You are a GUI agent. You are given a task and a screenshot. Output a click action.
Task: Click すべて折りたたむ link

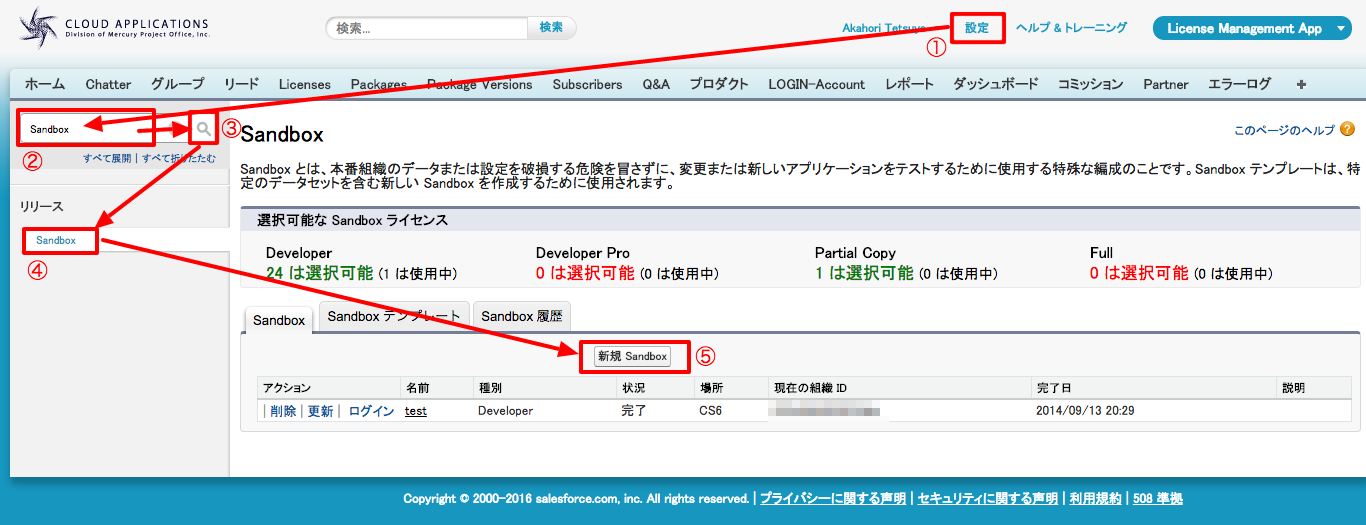point(179,158)
